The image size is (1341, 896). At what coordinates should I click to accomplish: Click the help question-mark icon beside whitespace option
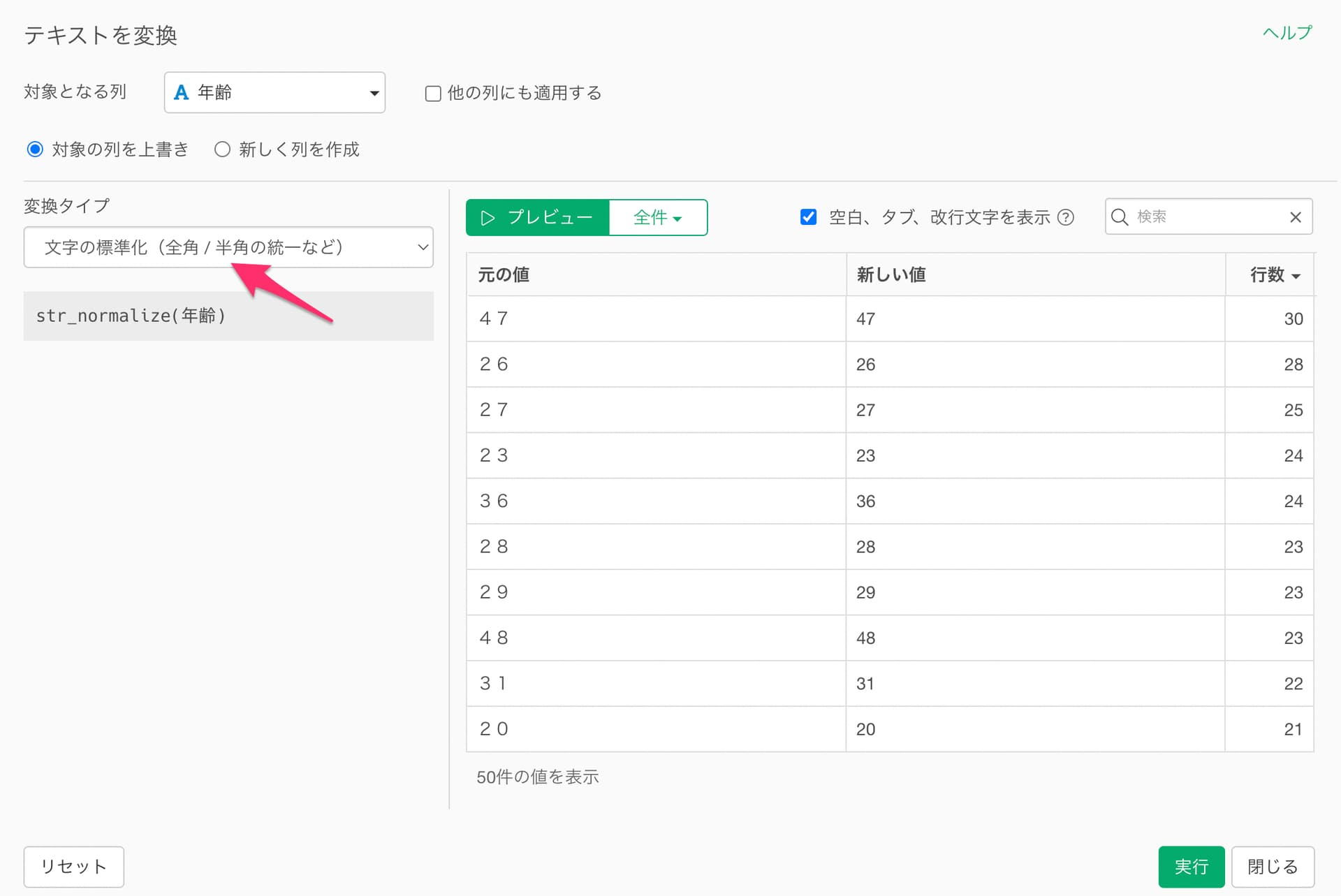point(1066,218)
